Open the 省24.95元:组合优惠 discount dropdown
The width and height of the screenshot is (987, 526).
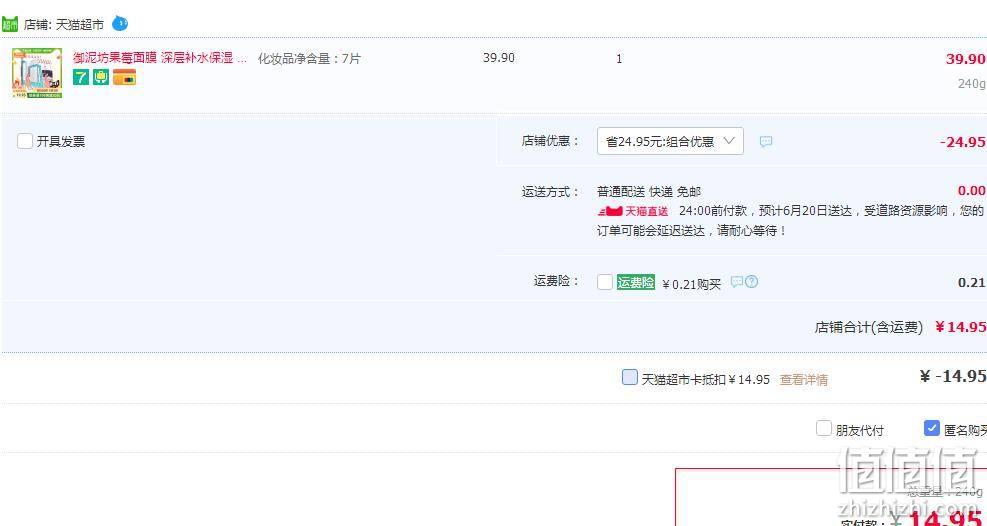click(x=670, y=142)
